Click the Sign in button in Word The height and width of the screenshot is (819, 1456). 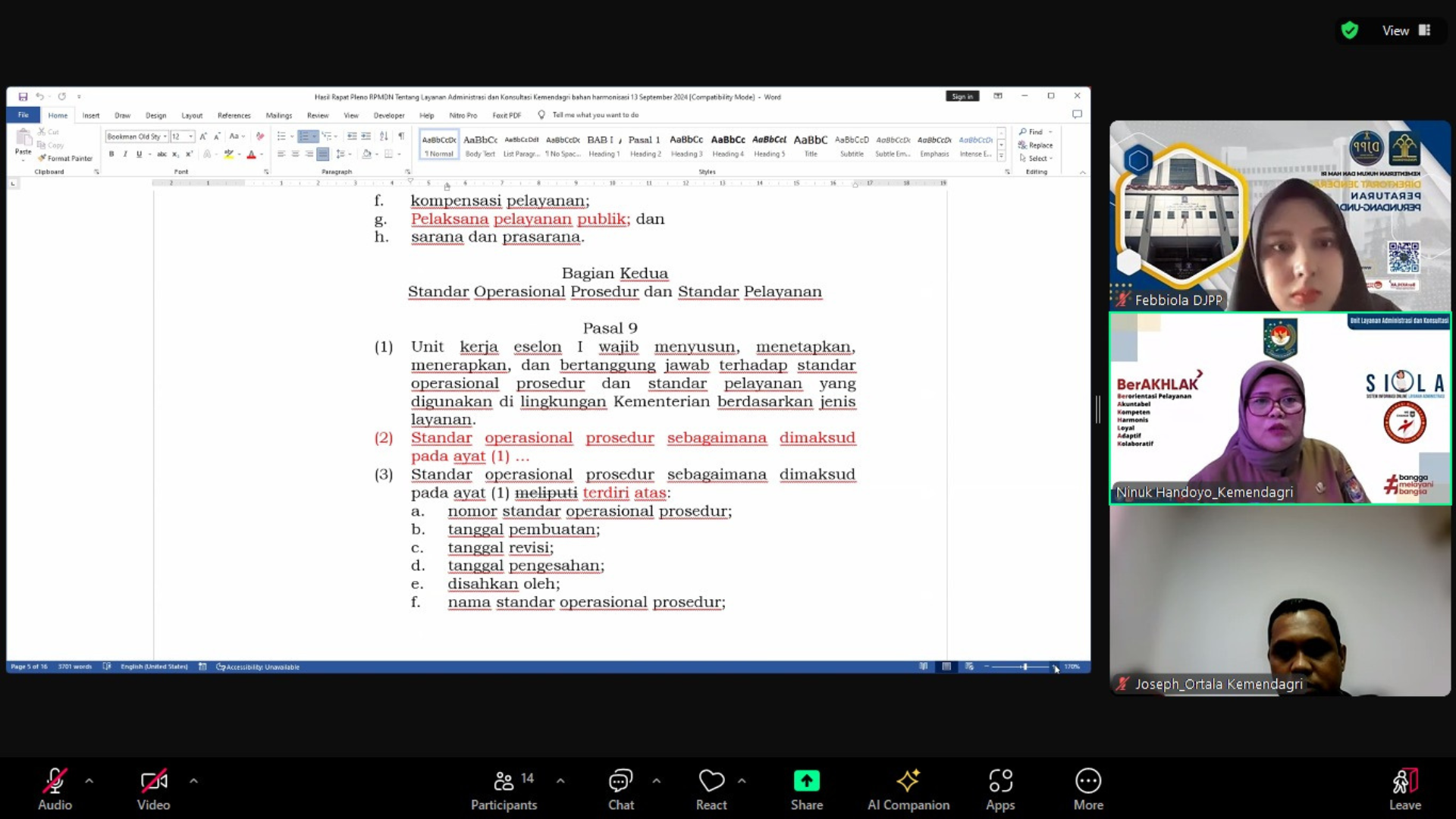tap(962, 96)
